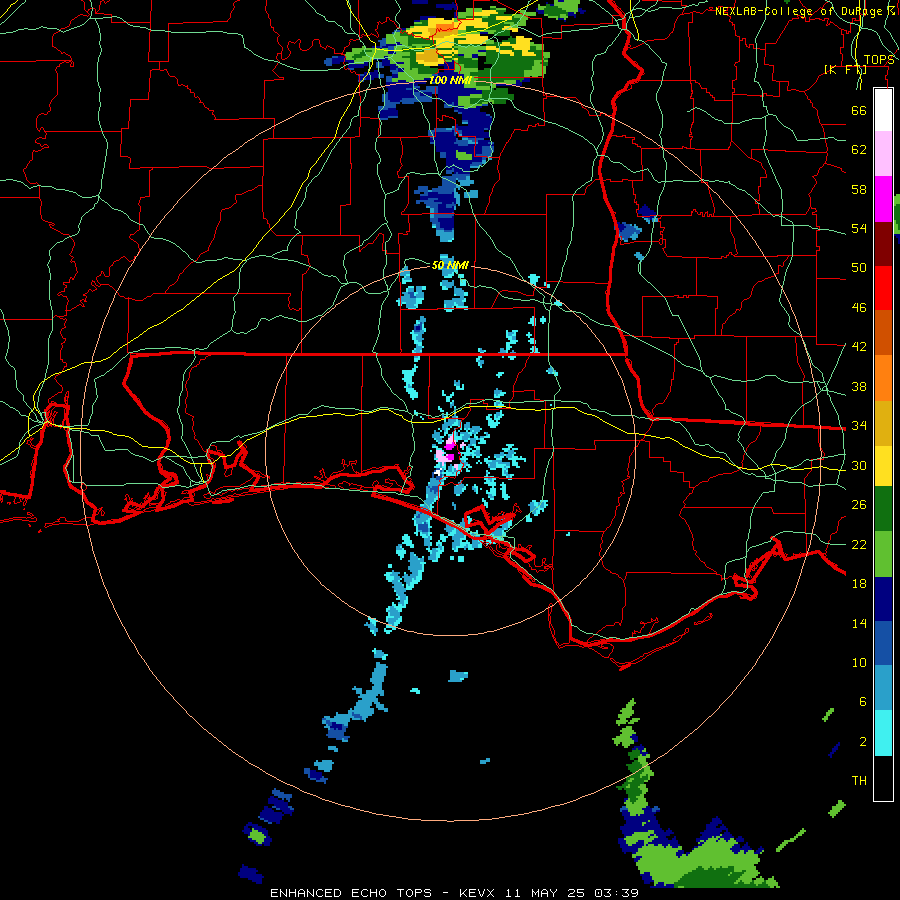
Task: Click the legend value 30
Action: pyautogui.click(x=859, y=465)
